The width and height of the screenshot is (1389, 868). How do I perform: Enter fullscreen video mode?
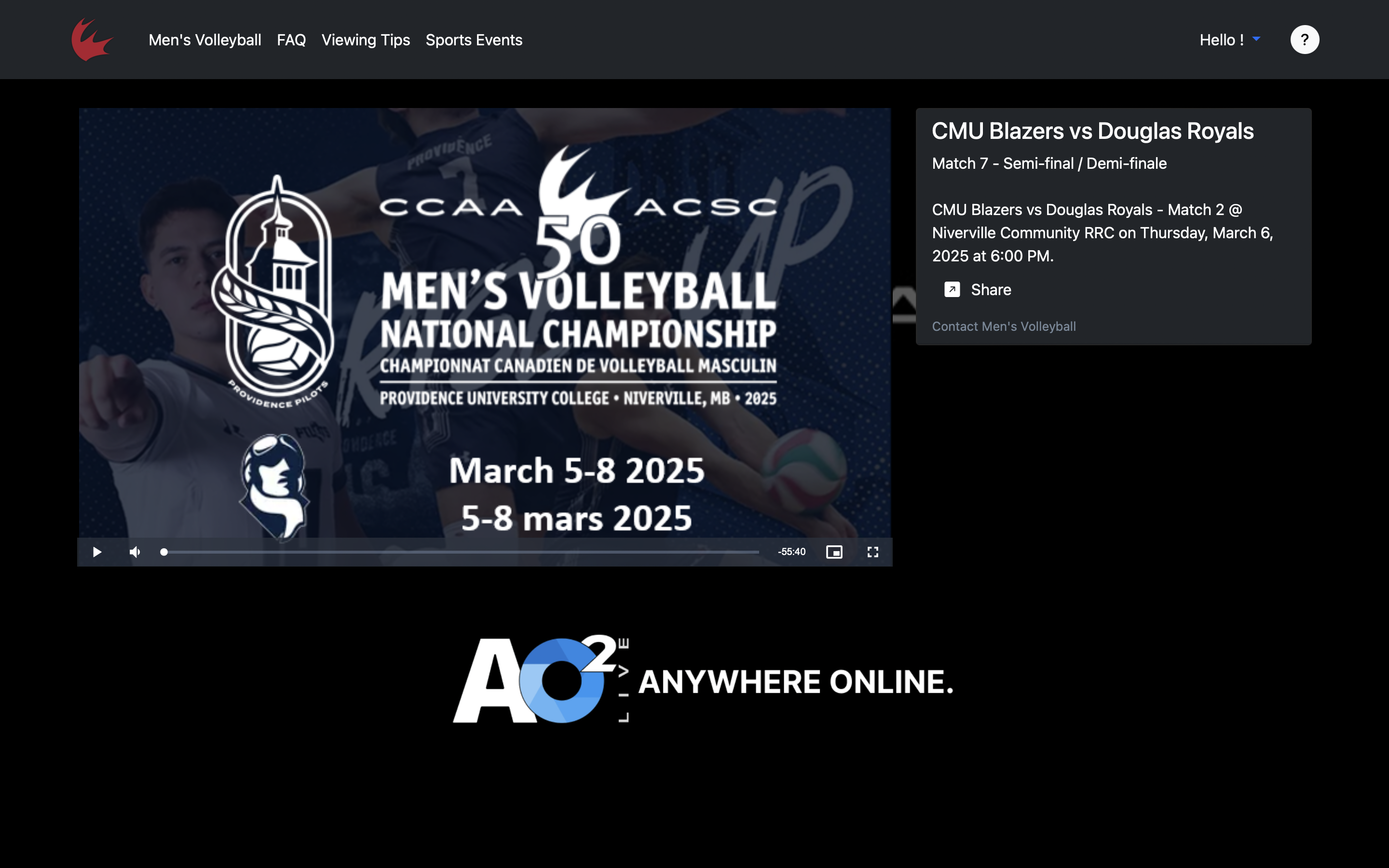(872, 552)
